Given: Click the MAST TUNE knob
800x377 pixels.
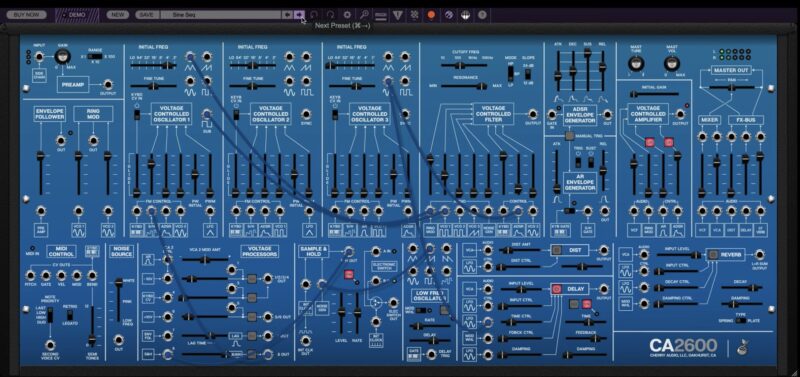Looking at the screenshot, I should (x=636, y=64).
